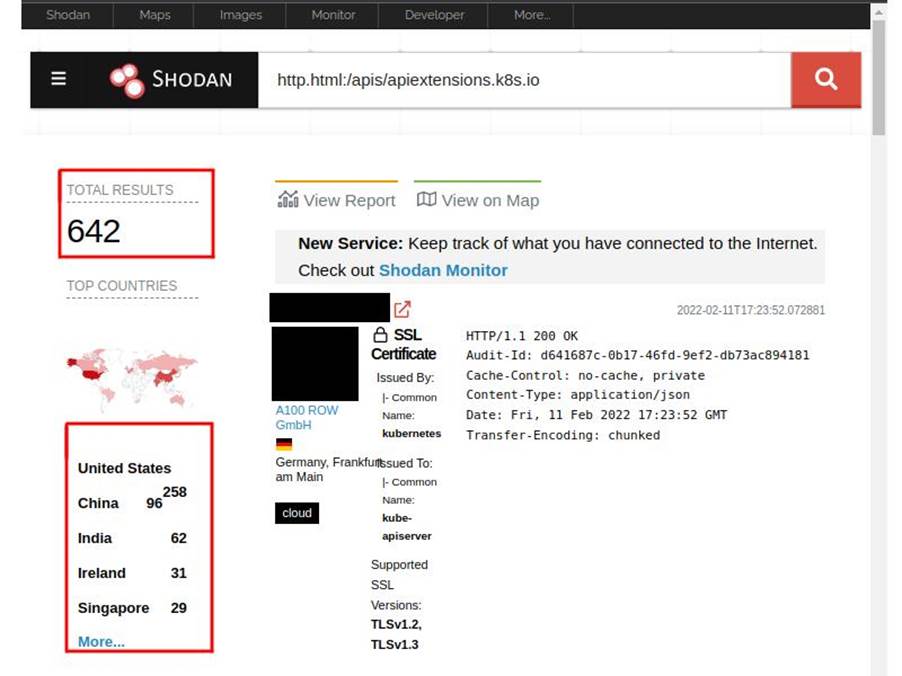902x676 pixels.
Task: Click the Ireland count 31
Action: [x=179, y=573]
